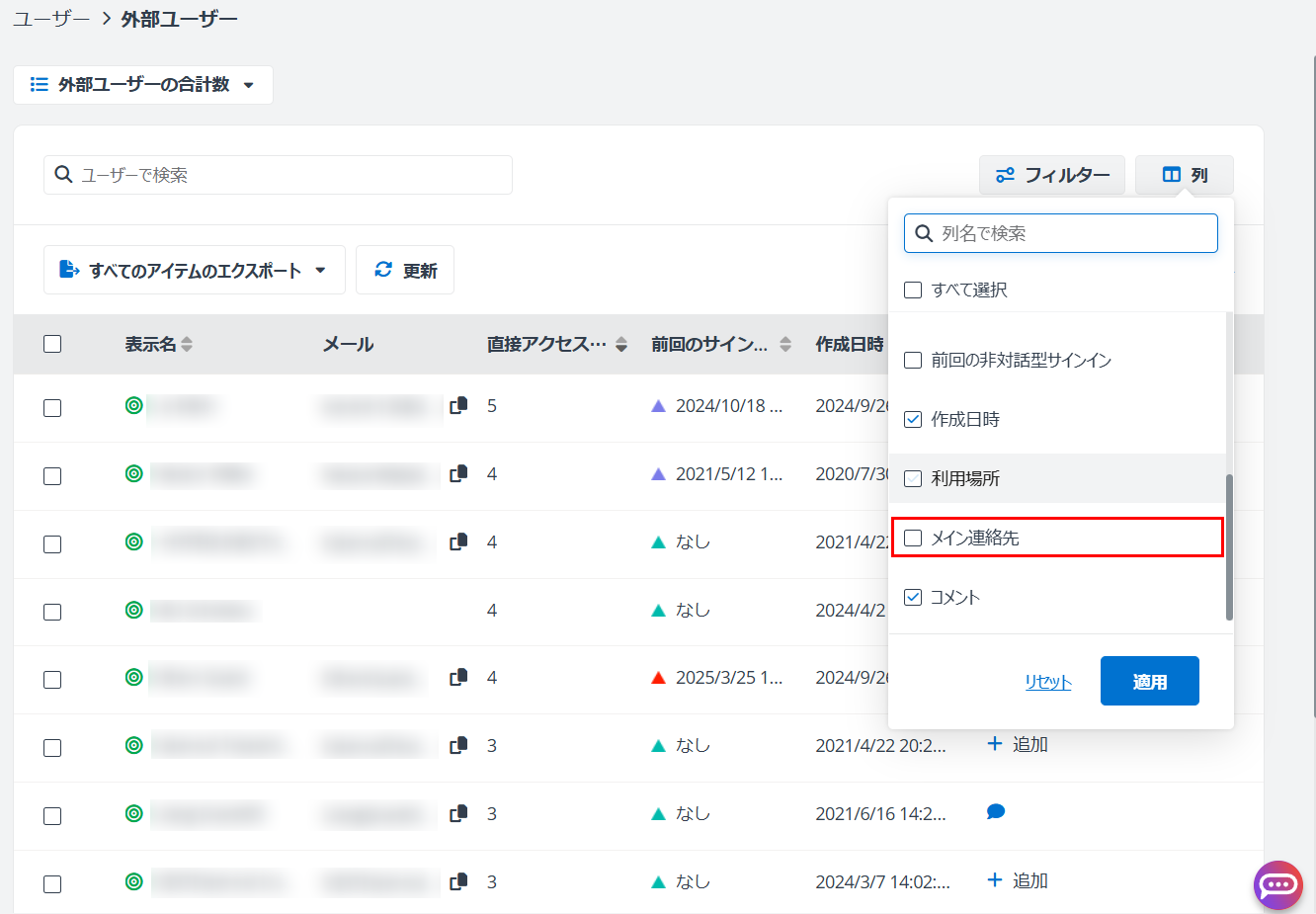Click the copy icon in the 2024/3/7 row

[458, 882]
